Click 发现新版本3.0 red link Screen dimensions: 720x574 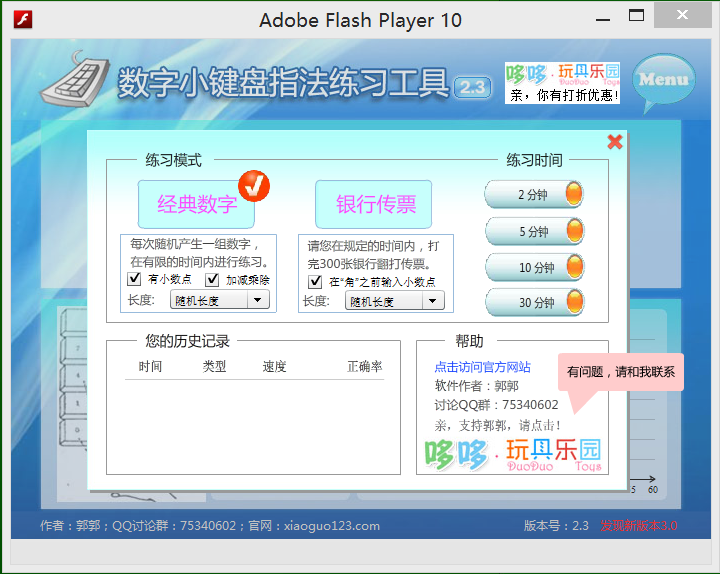[x=639, y=525]
